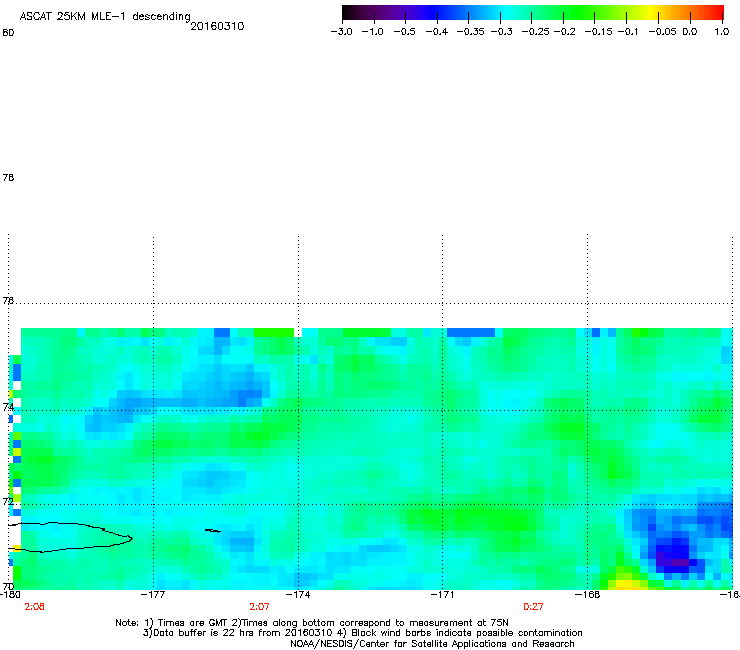The image size is (740, 650).
Task: Select the red time stamp 0:27
Action: coord(533,607)
